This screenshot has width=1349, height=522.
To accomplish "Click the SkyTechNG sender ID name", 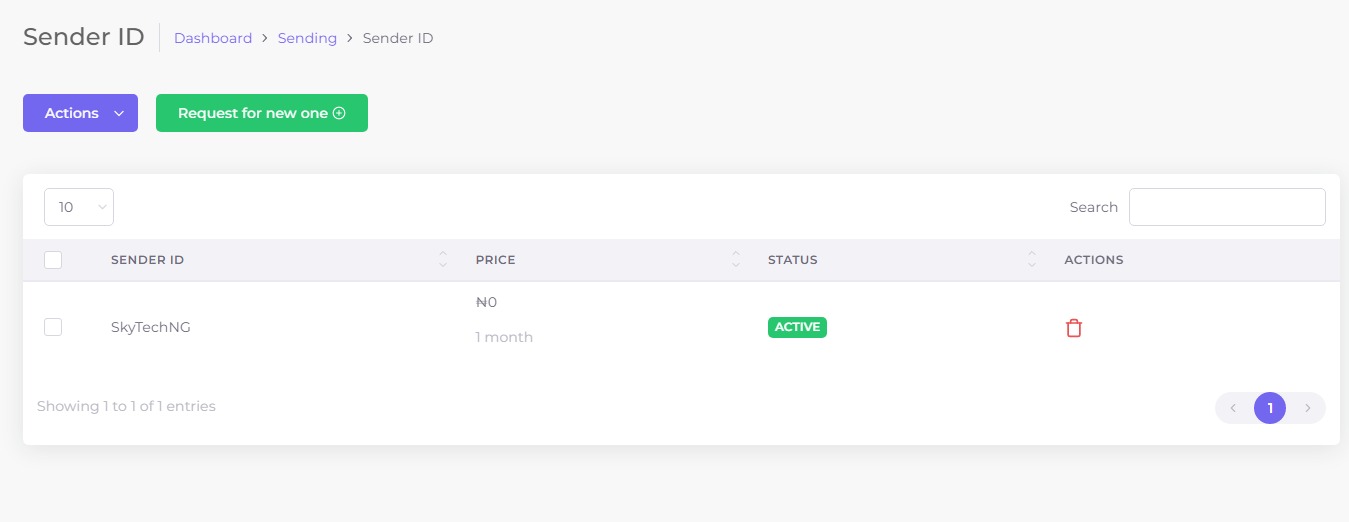I will [151, 327].
